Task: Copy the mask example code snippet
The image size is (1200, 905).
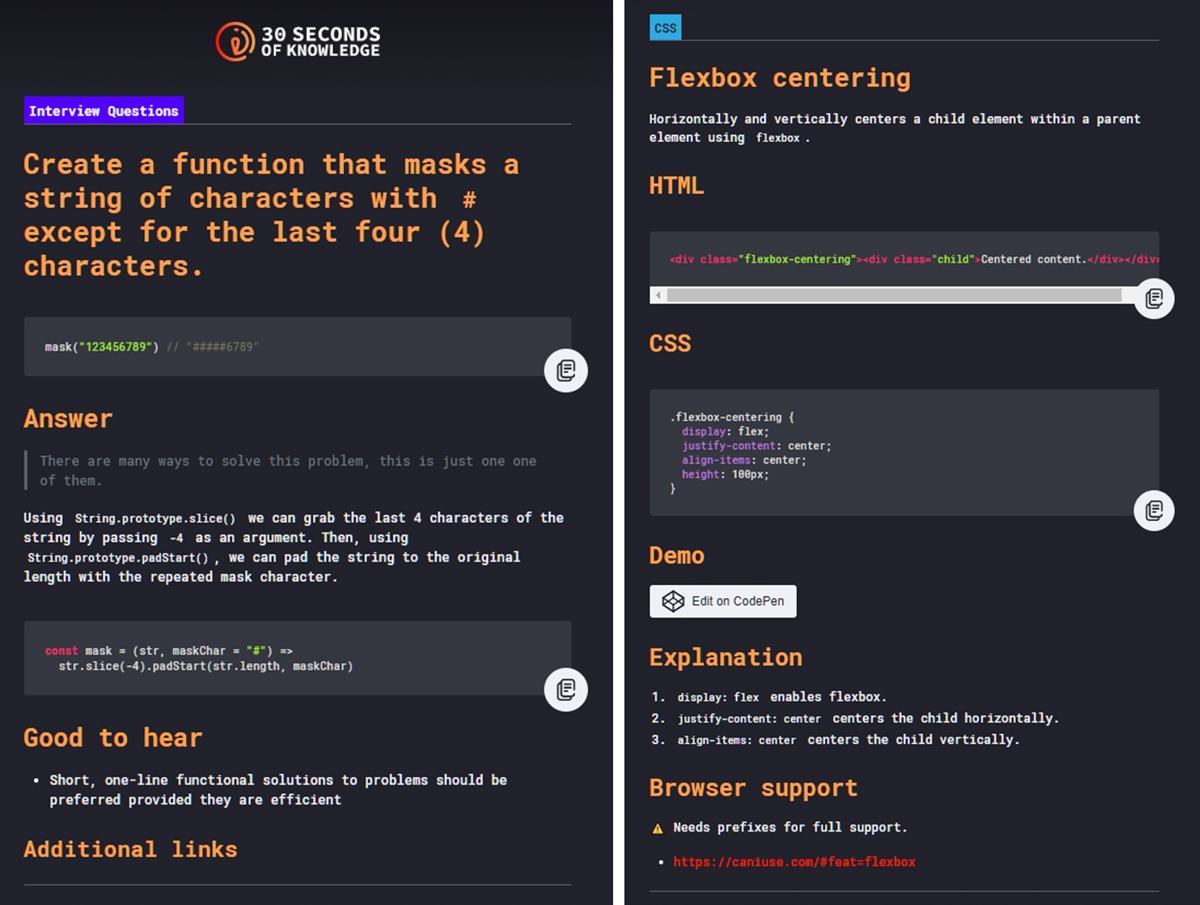Action: pos(566,371)
